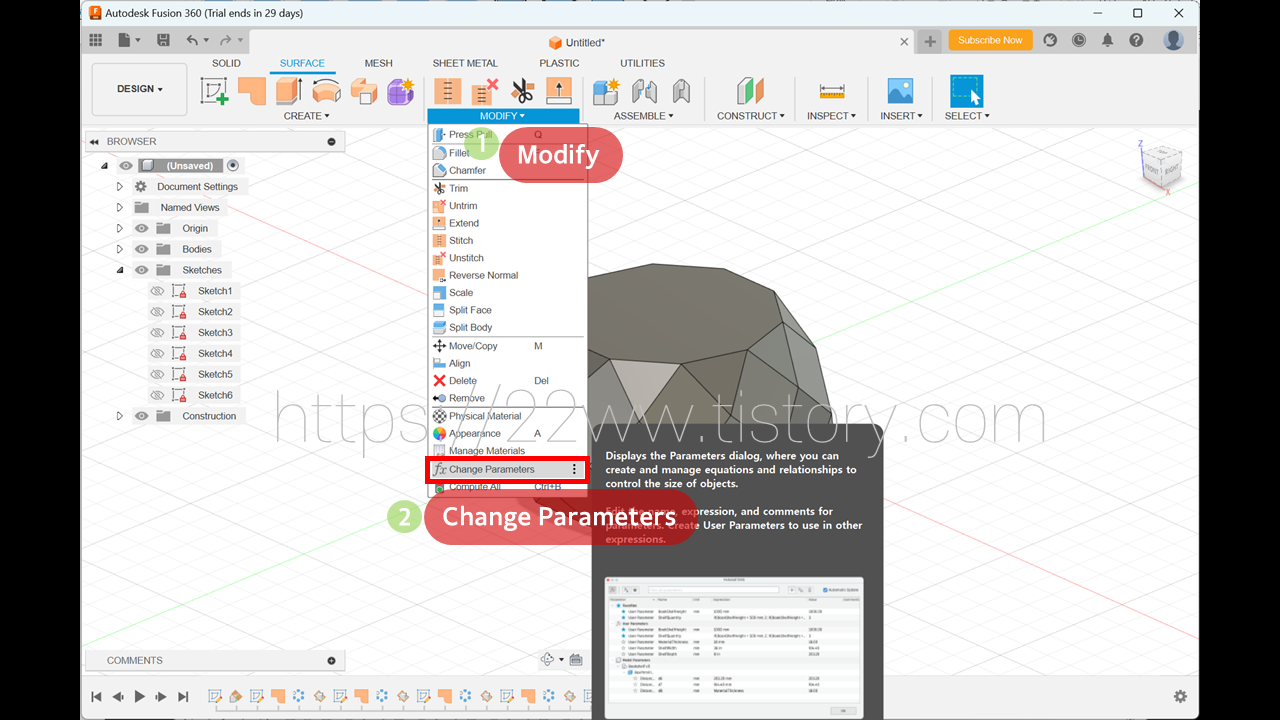Collapse the Sketches tree node
Viewport: 1280px width, 720px height.
(x=120, y=270)
